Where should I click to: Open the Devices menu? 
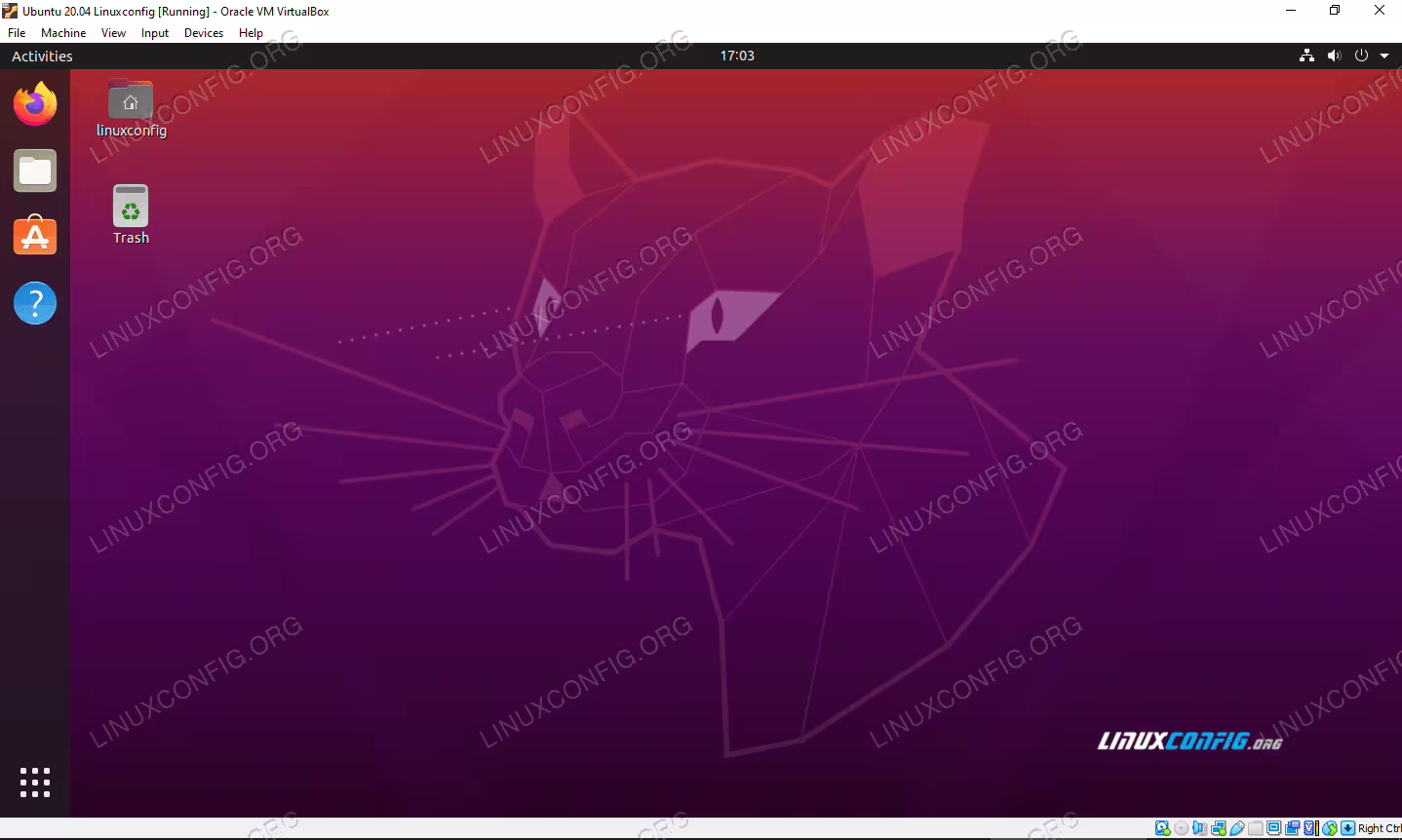click(204, 32)
